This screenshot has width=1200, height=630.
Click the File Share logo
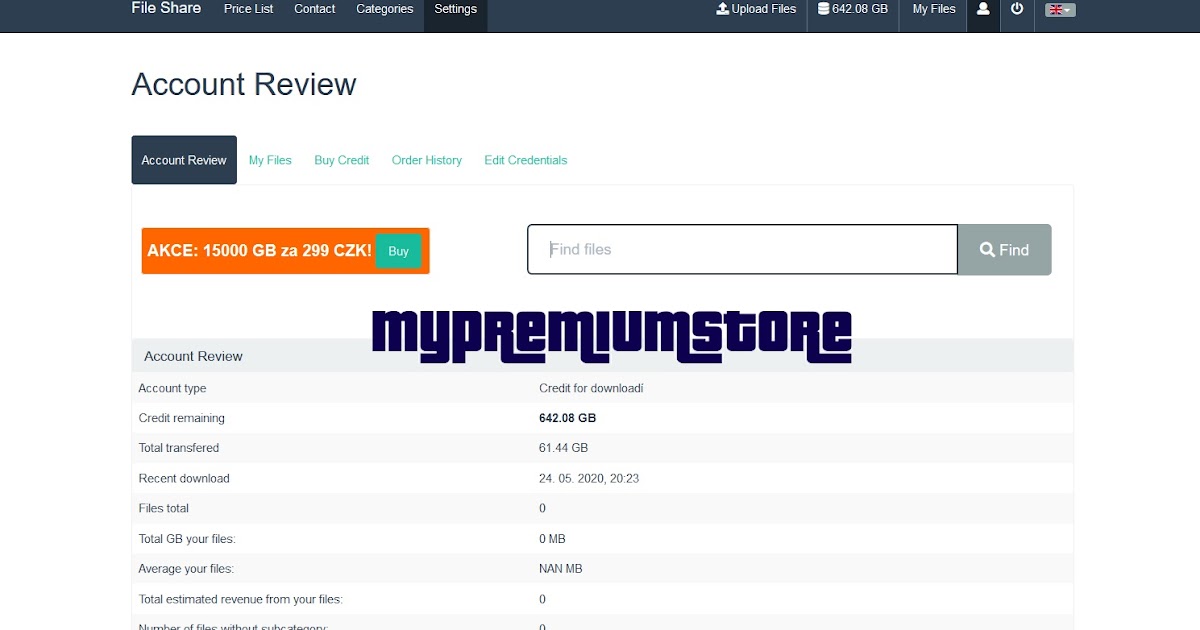[x=166, y=8]
